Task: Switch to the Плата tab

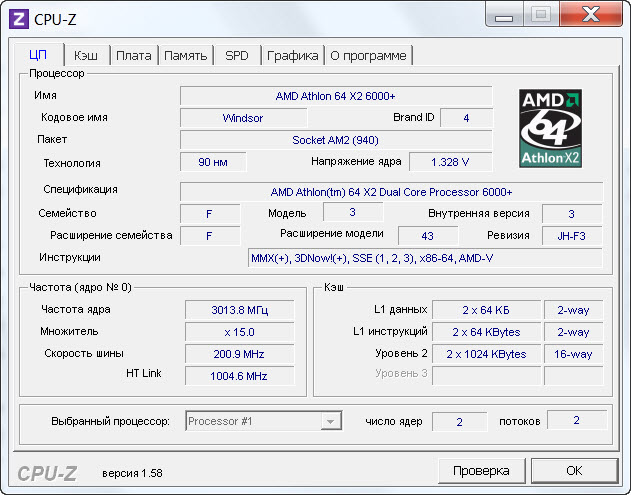Action: tap(133, 56)
